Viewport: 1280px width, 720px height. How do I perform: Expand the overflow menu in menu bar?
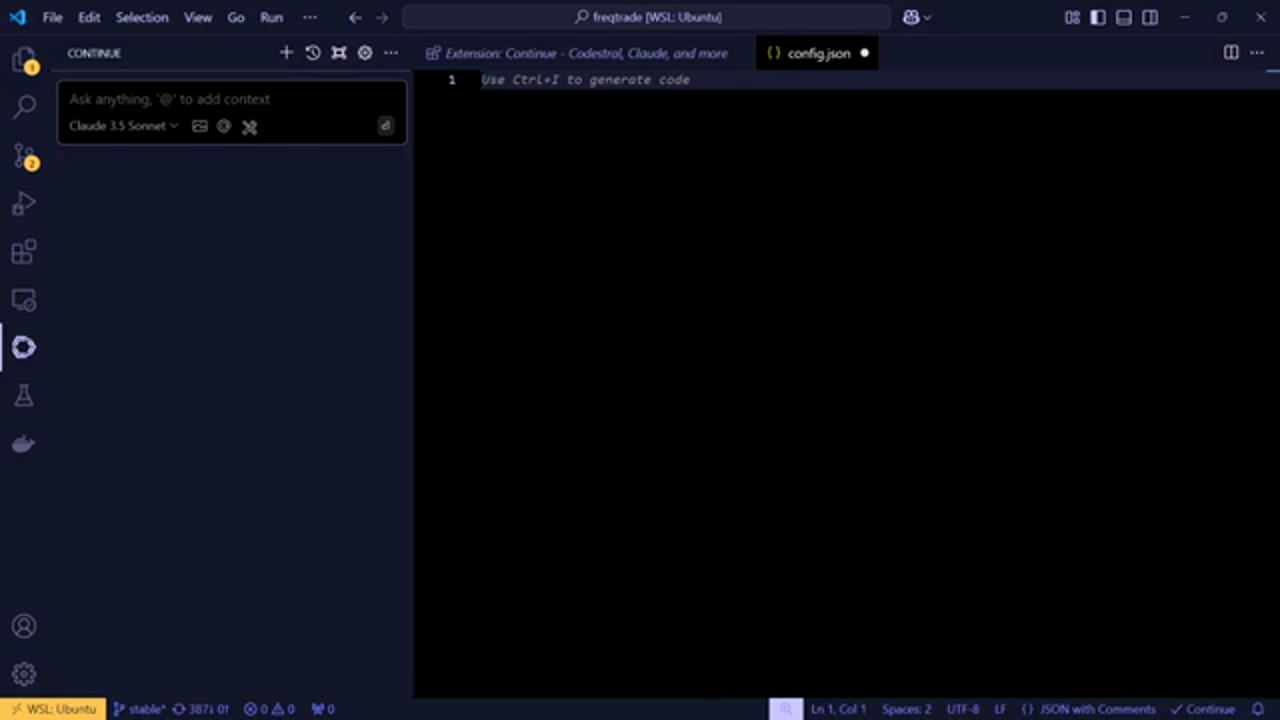coord(310,17)
